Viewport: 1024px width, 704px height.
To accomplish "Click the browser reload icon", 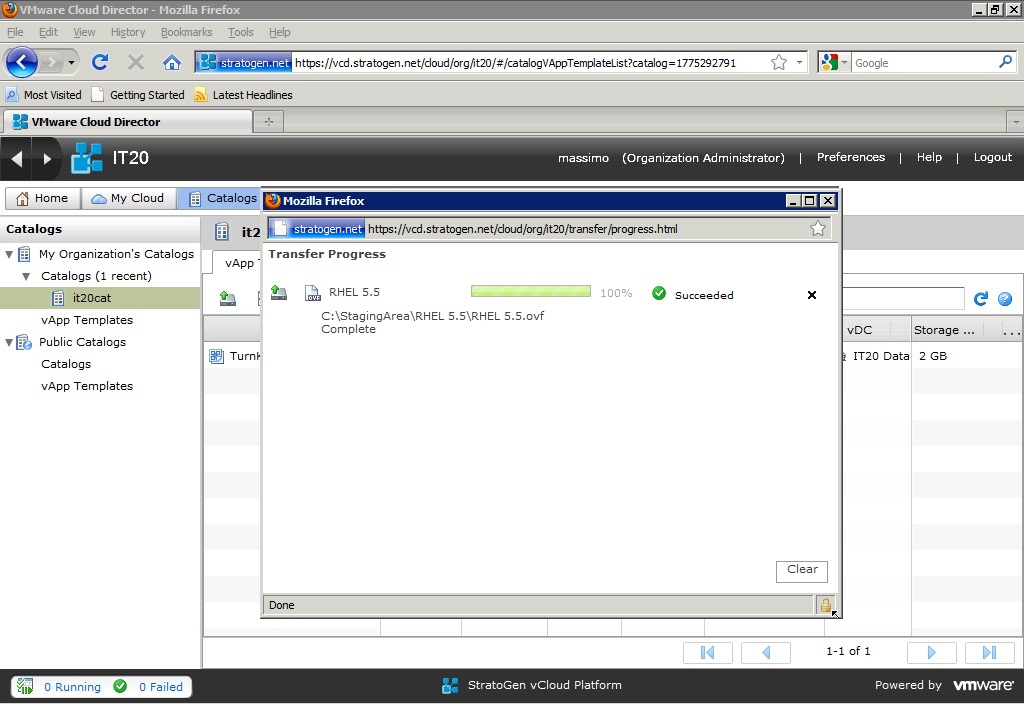I will click(100, 62).
